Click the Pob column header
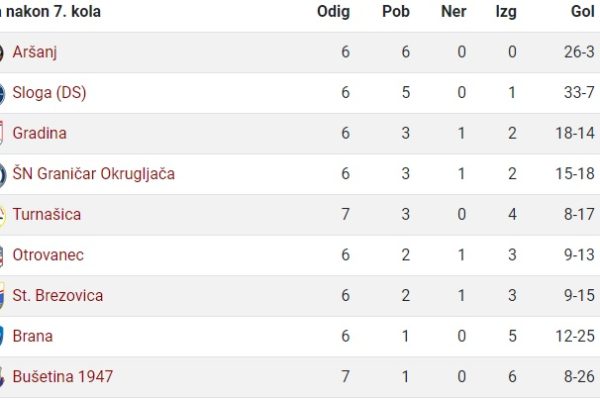 click(396, 11)
